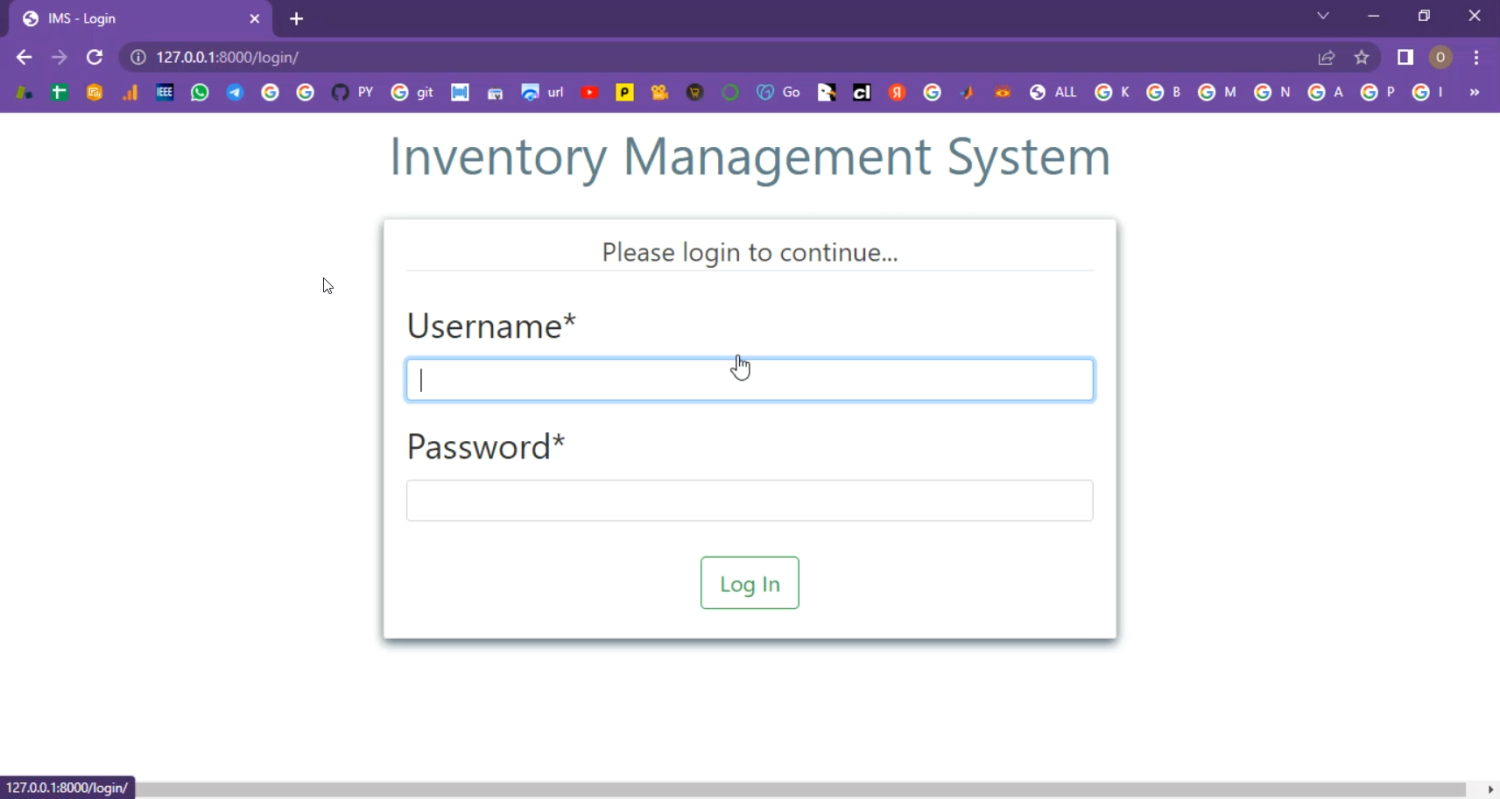Open the url bookmark
Image resolution: width=1500 pixels, height=799 pixels.
542,92
